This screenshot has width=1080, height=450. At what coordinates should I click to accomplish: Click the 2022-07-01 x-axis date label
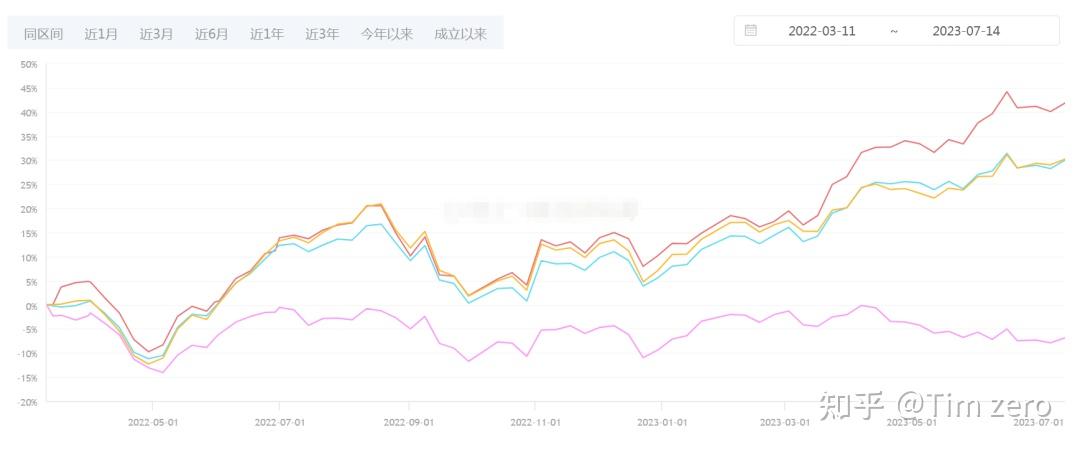coord(281,422)
